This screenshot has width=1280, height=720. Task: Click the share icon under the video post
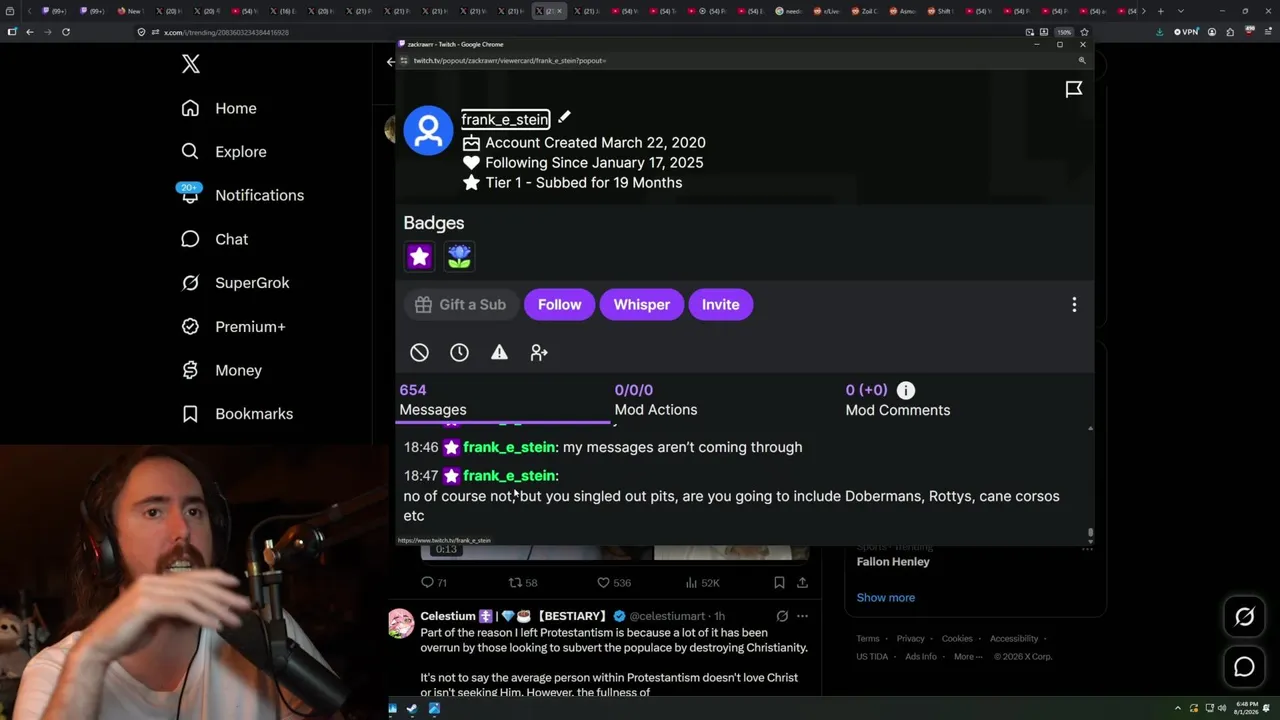coord(802,582)
